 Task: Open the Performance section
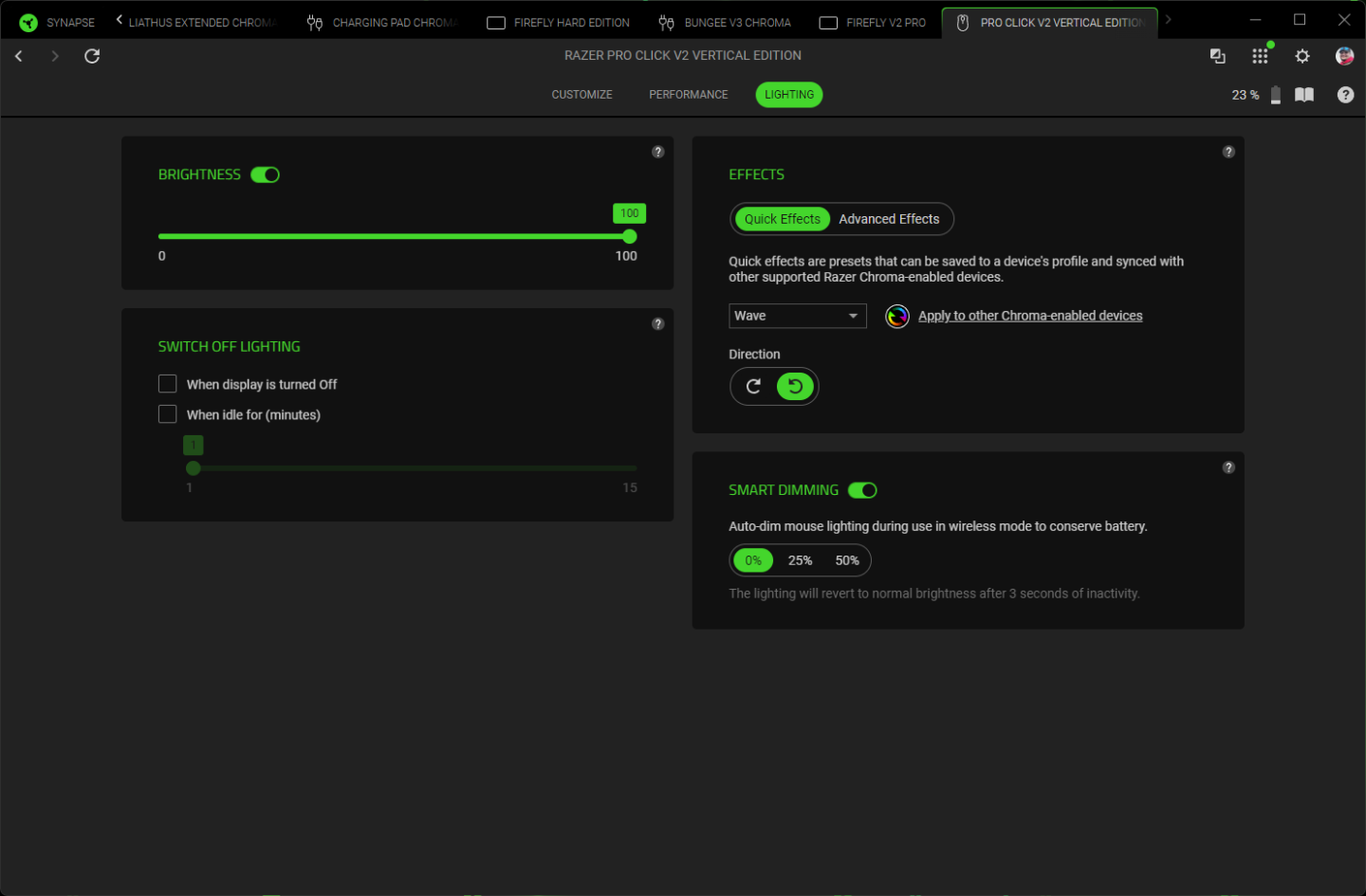(689, 95)
